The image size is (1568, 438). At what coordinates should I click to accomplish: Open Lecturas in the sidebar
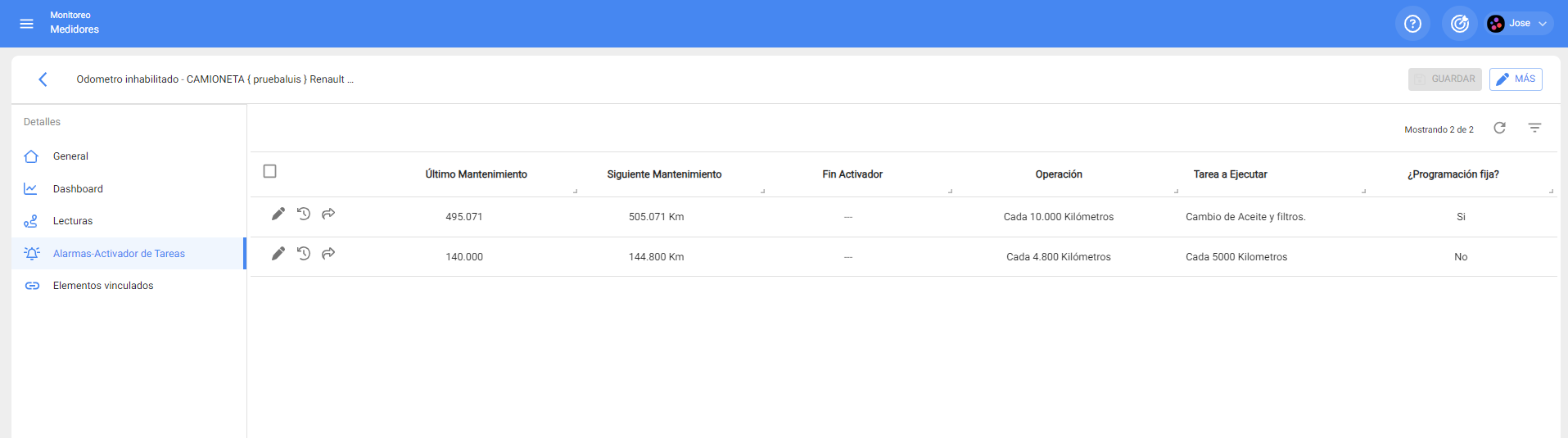tap(73, 221)
